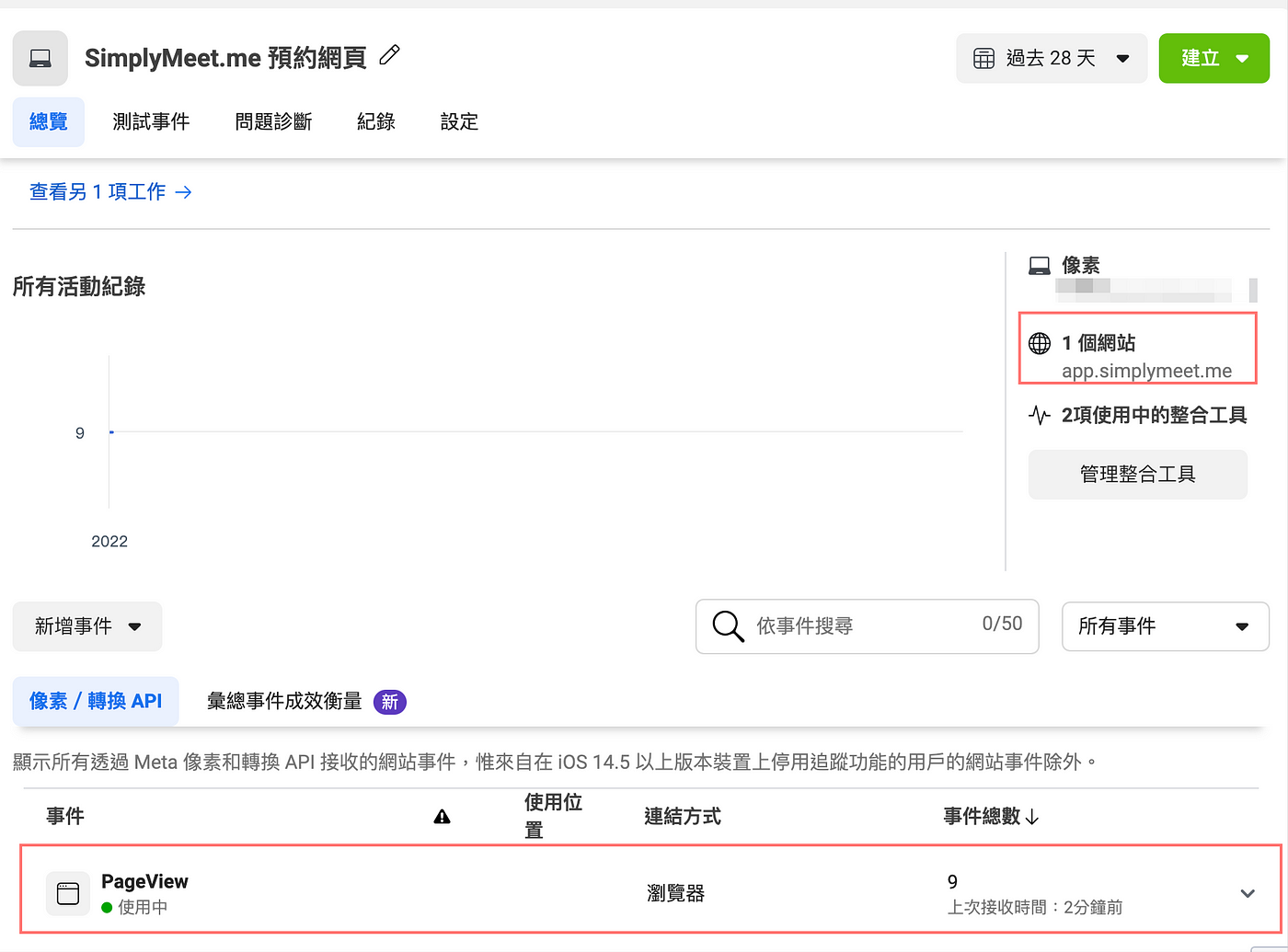Click the 瀏覽器 cell in PageView row
This screenshot has height=952, width=1288.
(675, 893)
